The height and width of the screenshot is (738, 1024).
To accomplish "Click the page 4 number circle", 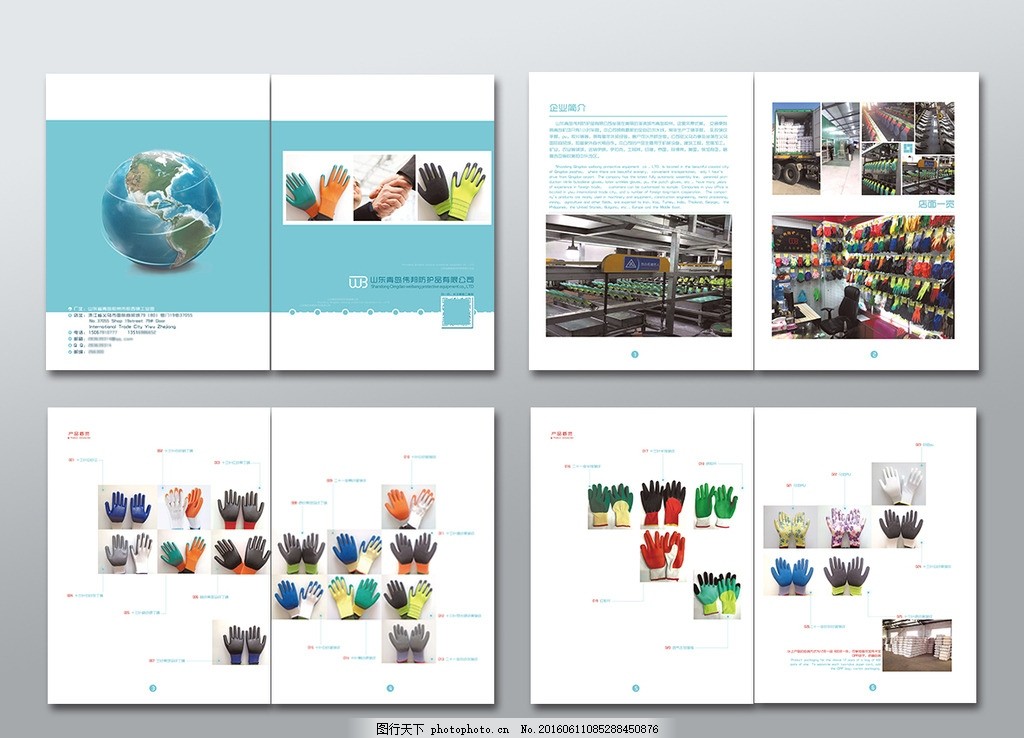I will coord(391,687).
